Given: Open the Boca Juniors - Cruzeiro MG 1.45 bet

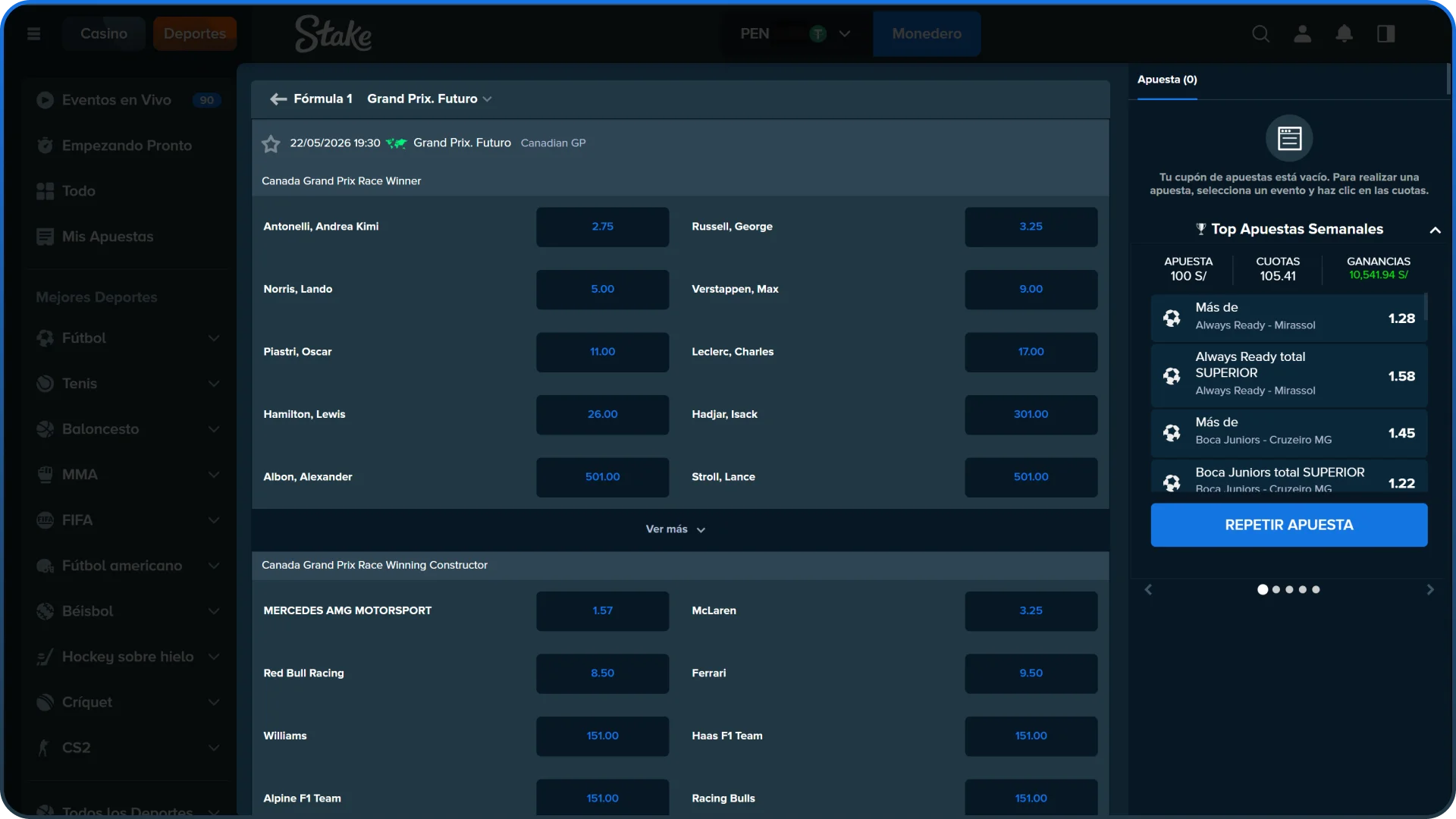Looking at the screenshot, I should coord(1288,433).
